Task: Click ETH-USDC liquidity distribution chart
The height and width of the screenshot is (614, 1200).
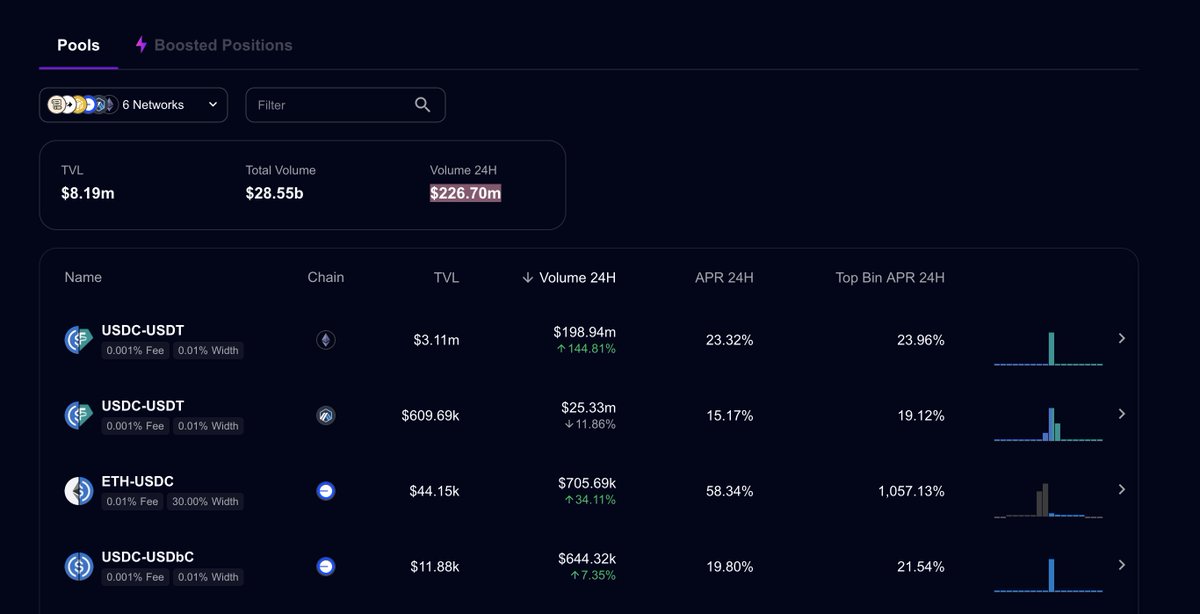Action: (1049, 500)
